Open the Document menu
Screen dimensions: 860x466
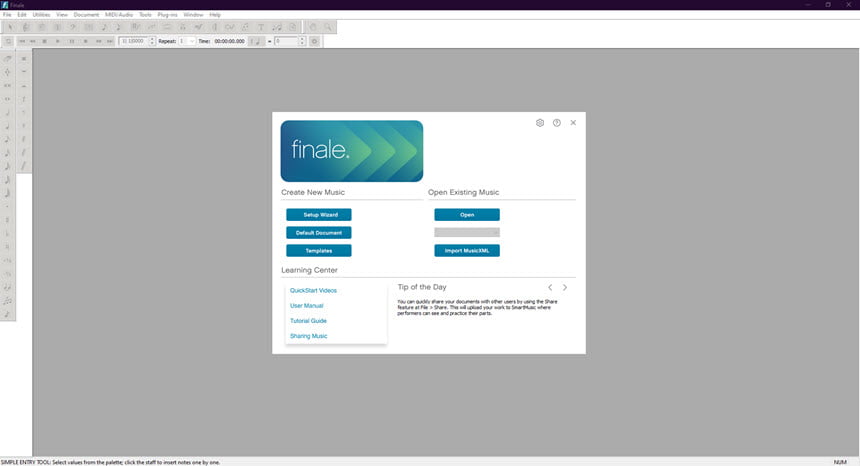(x=86, y=15)
